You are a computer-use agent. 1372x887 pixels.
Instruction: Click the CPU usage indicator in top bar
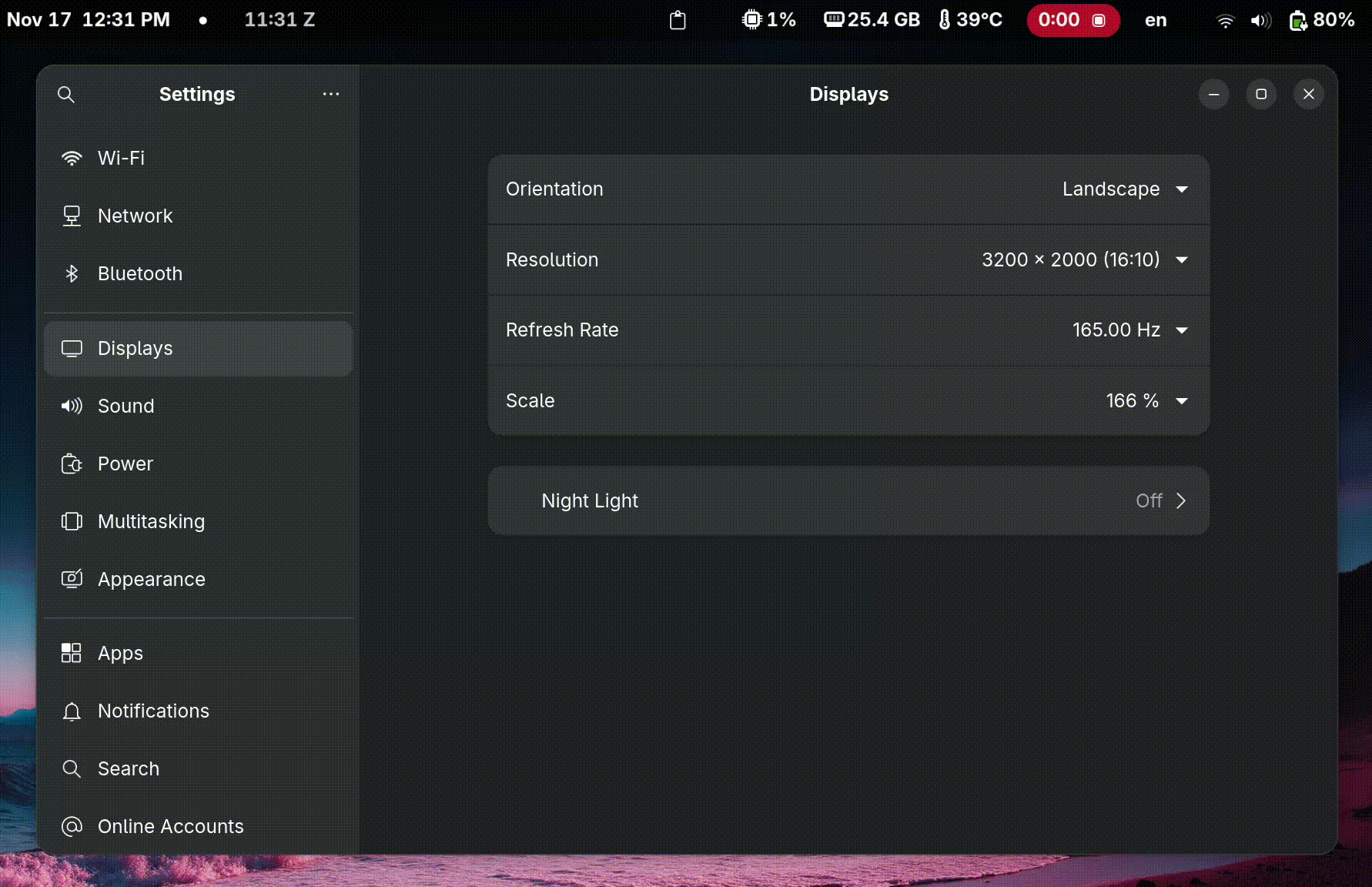click(768, 20)
